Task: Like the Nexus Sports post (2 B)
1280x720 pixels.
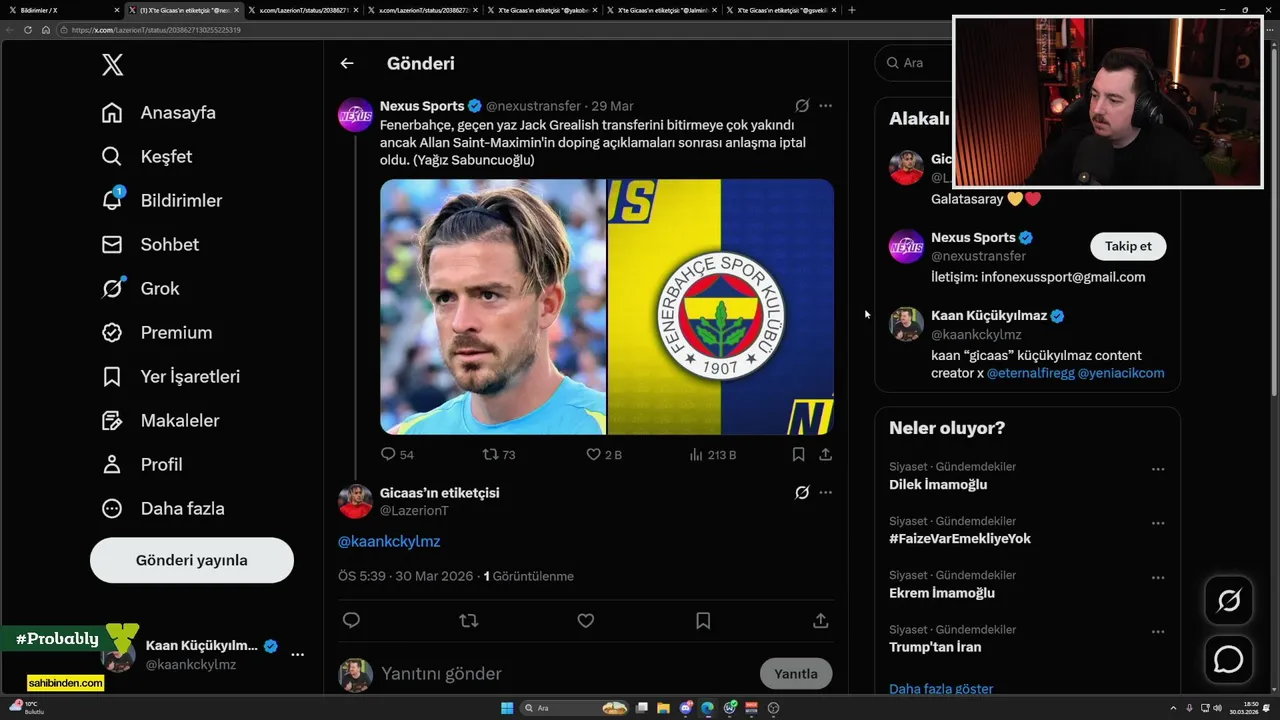Action: 604,454
